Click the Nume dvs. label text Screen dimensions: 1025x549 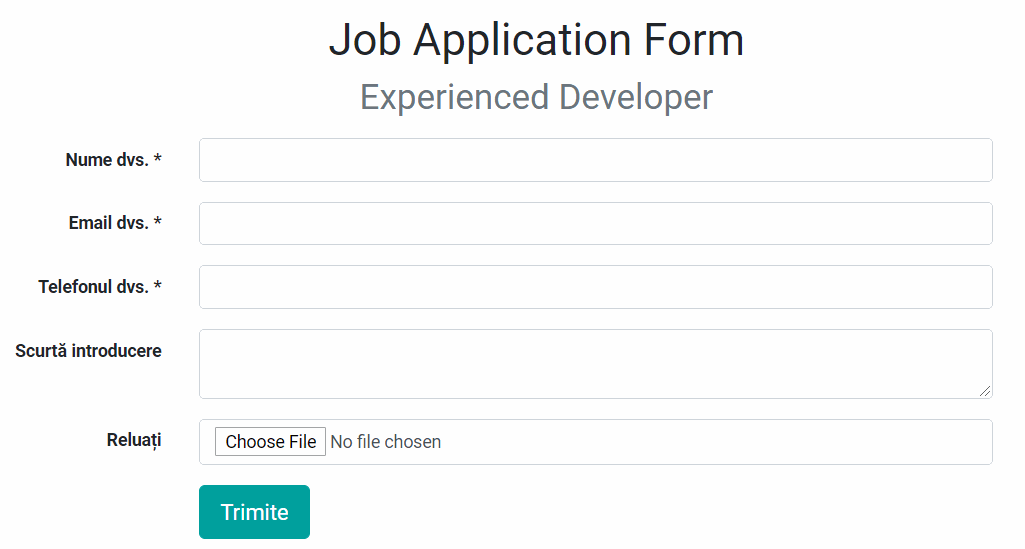coord(107,160)
